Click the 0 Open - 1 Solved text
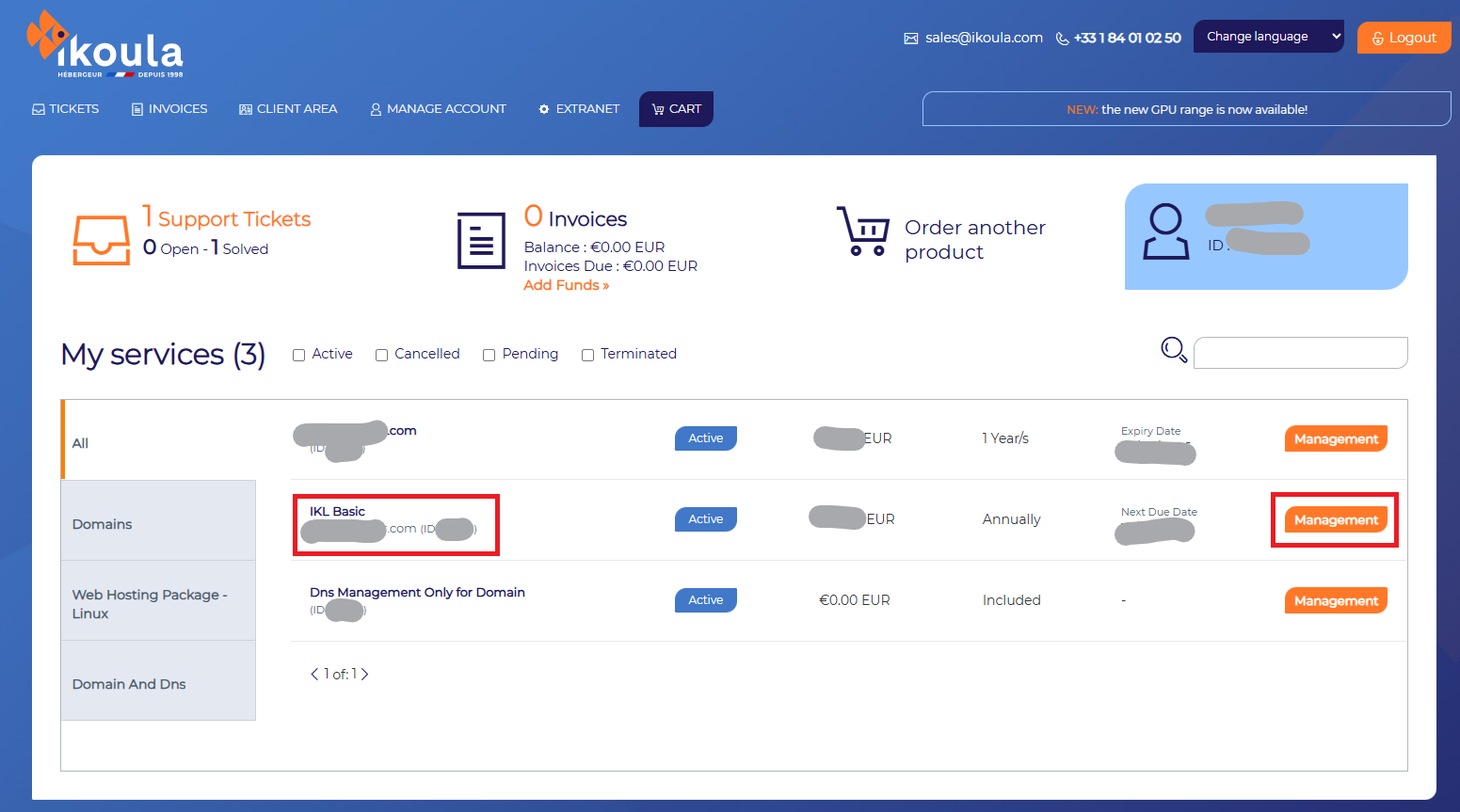This screenshot has height=812, width=1460. pyautogui.click(x=205, y=247)
